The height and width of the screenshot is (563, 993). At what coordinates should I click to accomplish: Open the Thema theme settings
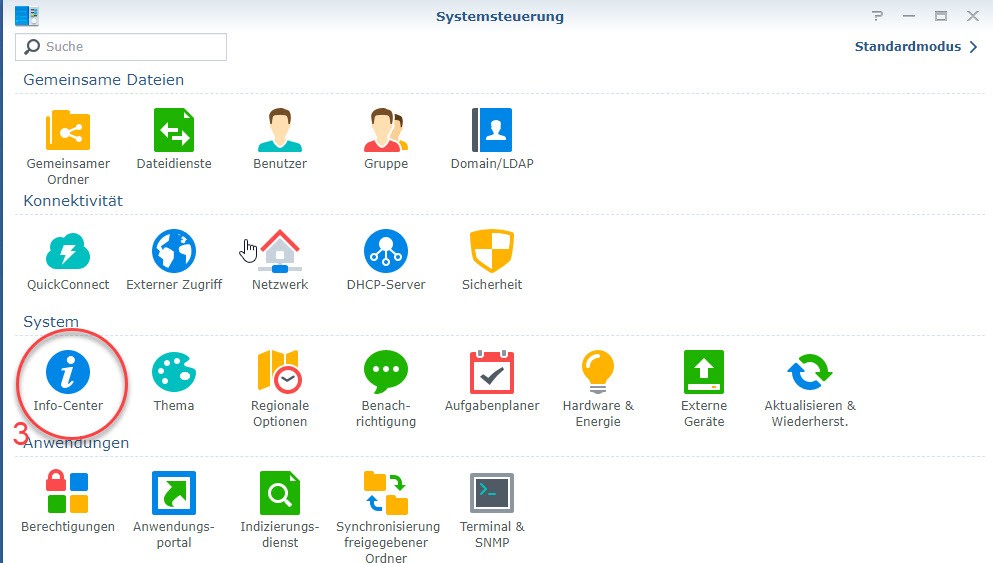(174, 373)
